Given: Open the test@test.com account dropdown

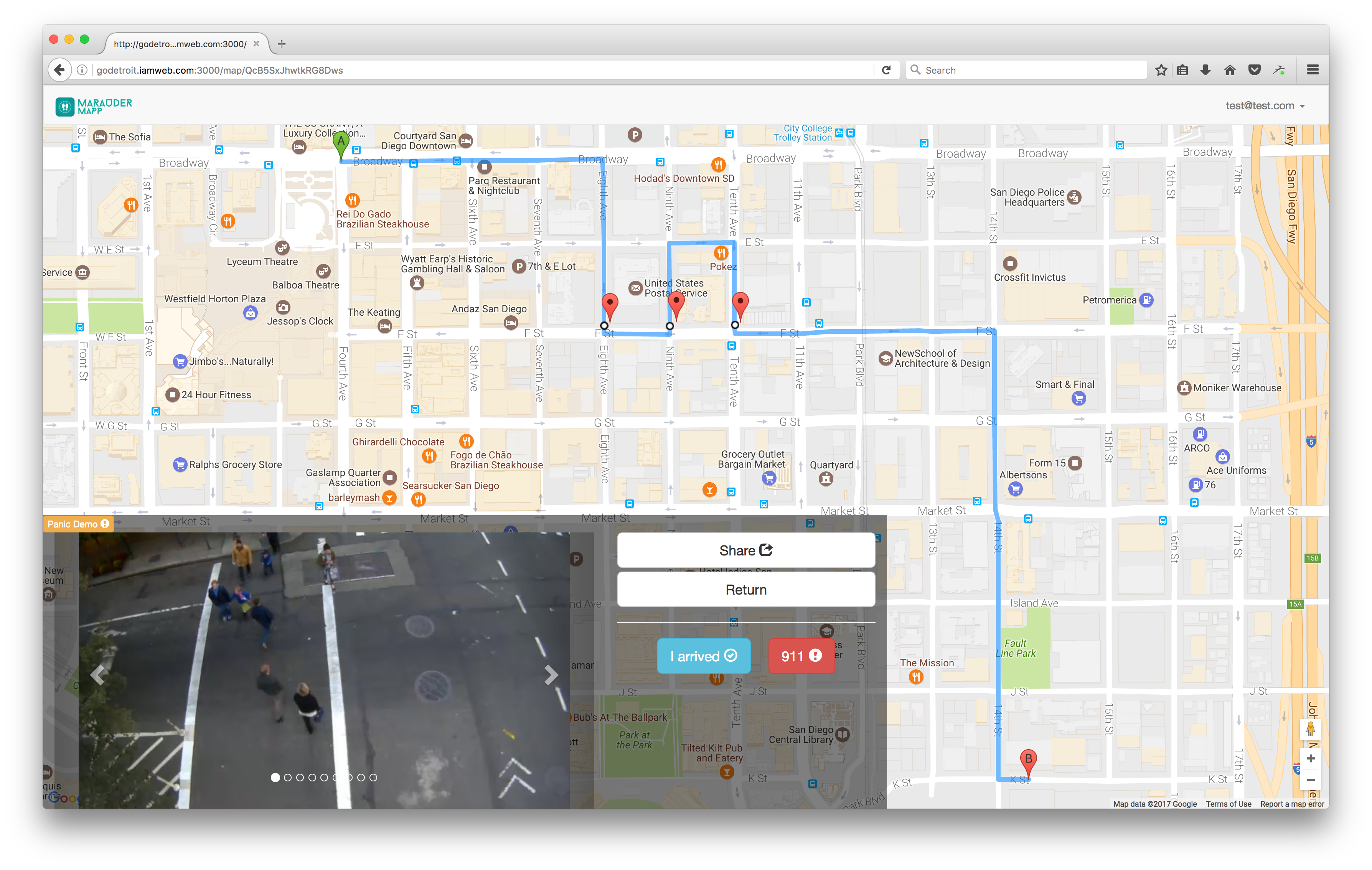Looking at the screenshot, I should point(1264,106).
